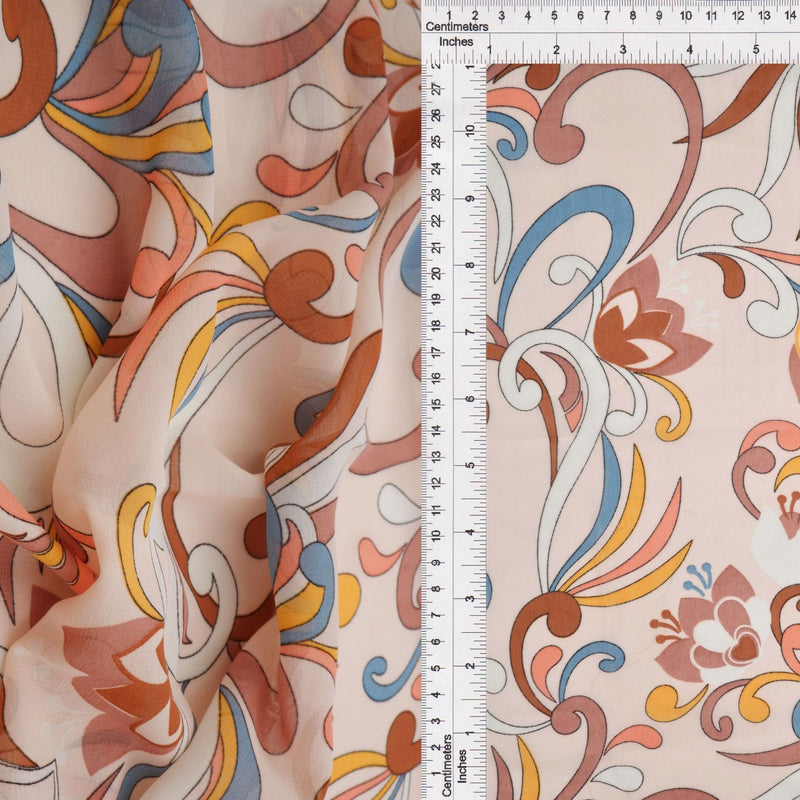800x800 pixels.
Task: Click the flat fabric swatch beside the rulers
Action: coord(643,432)
